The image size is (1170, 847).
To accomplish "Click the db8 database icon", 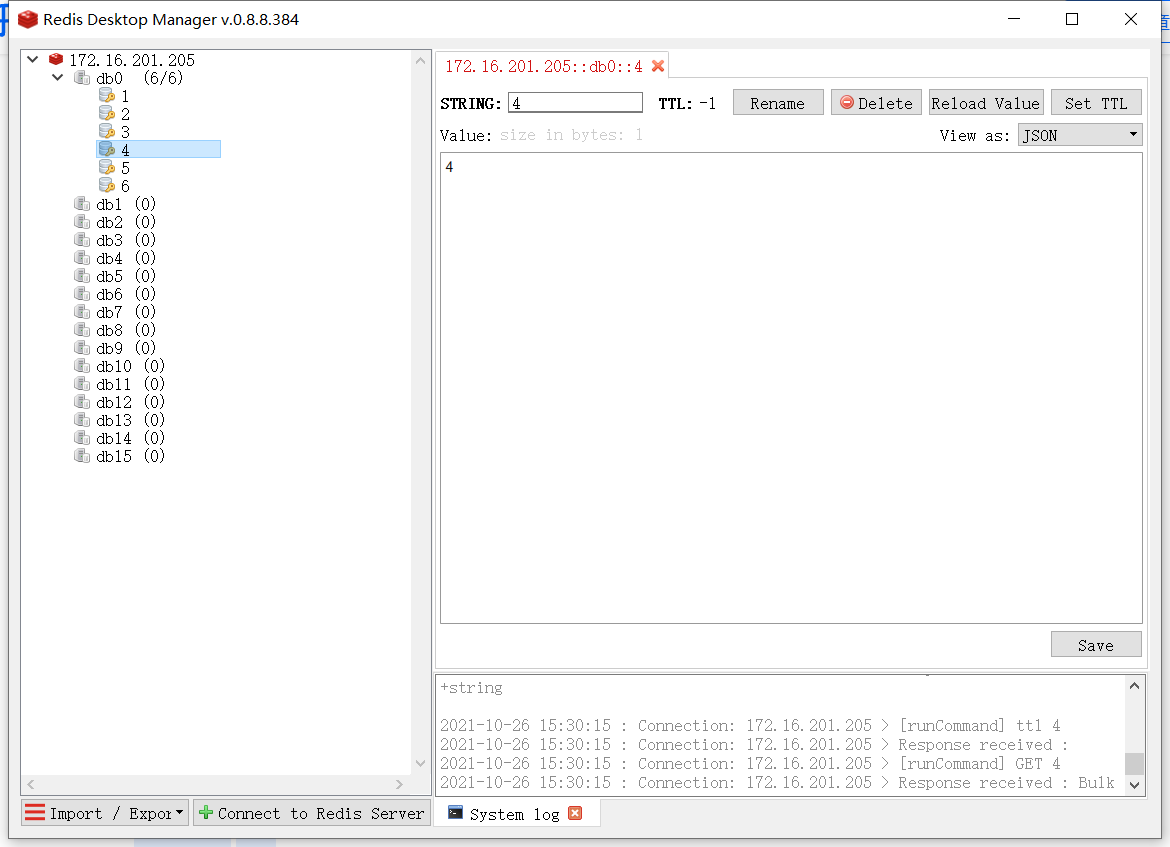I will tap(82, 329).
